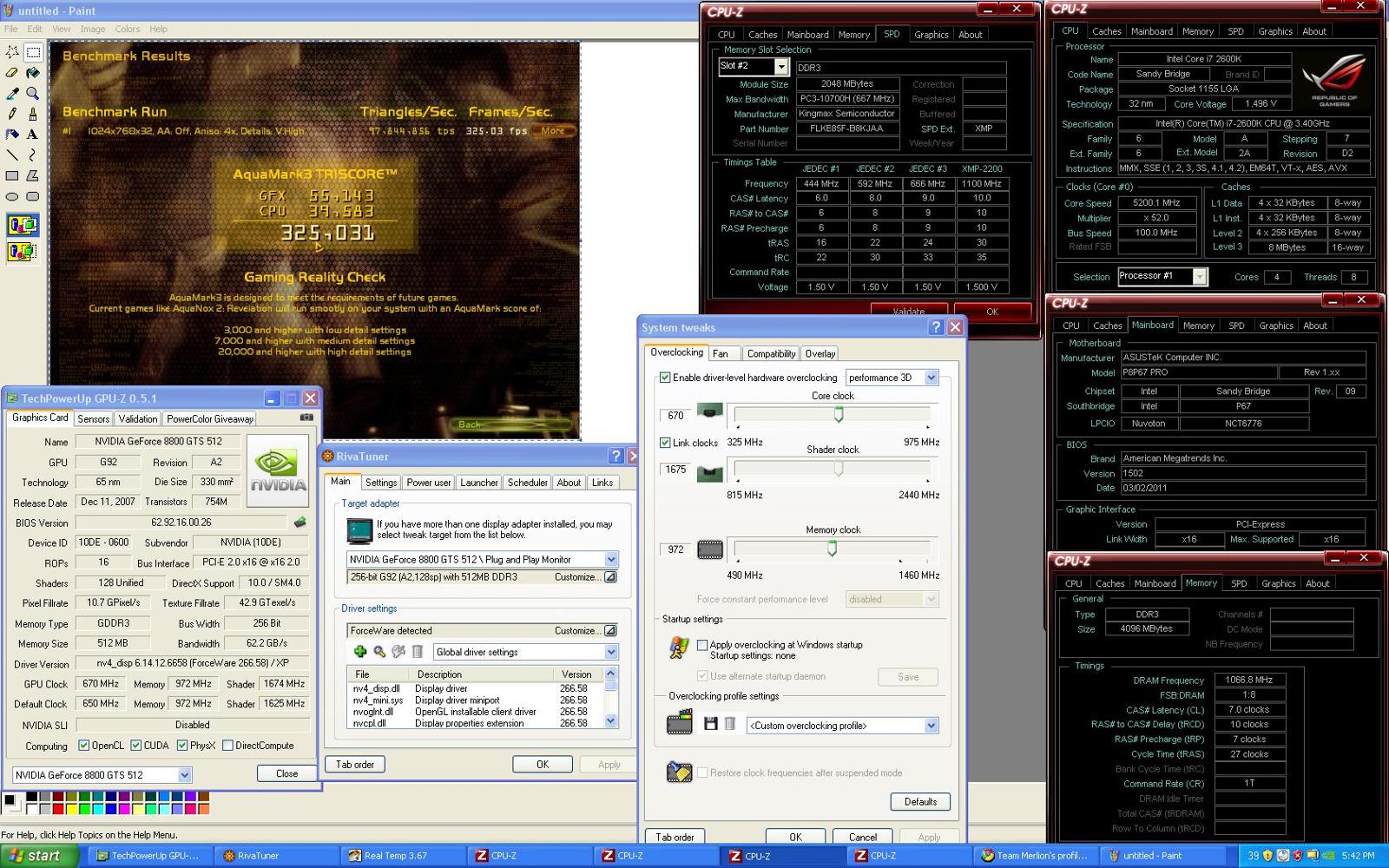
Task: Select the Text tool in Paint
Action: [x=32, y=135]
